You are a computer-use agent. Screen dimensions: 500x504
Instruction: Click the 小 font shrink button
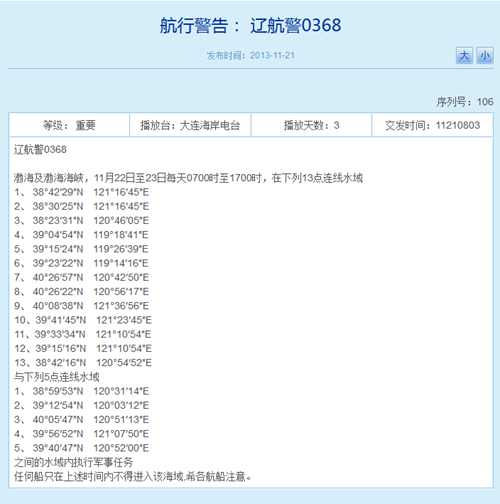485,55
